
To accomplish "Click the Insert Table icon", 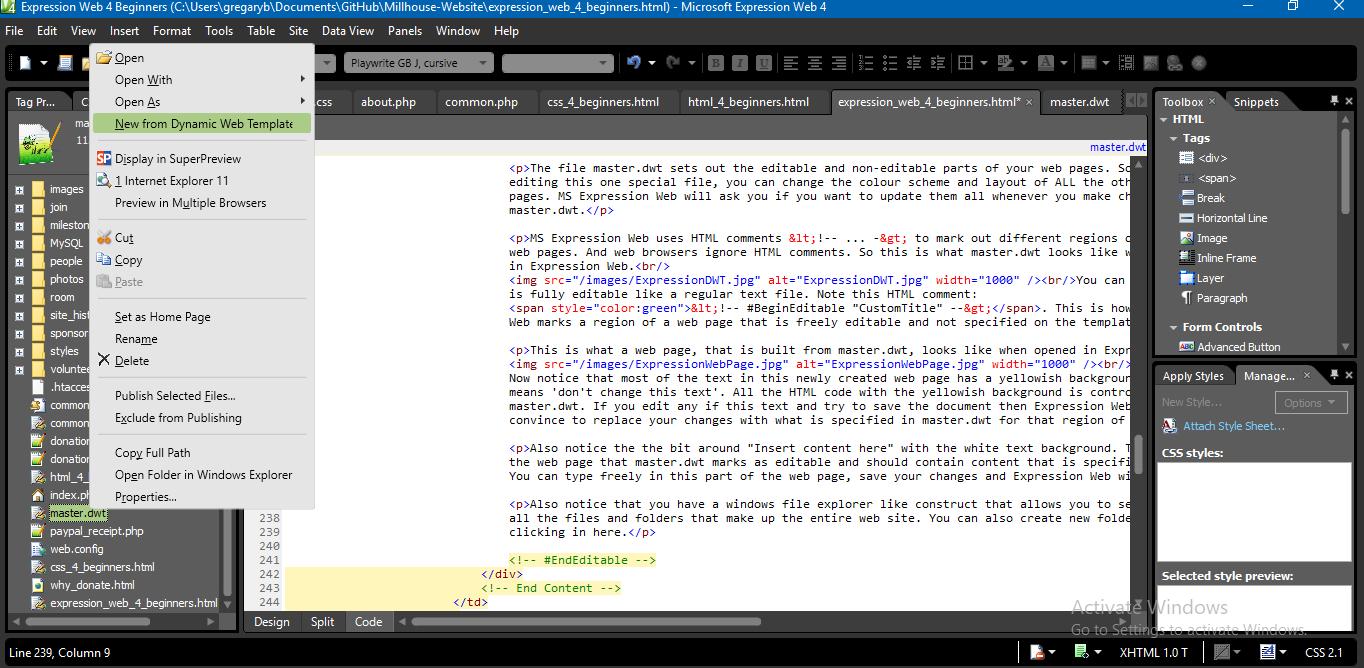I will (x=1090, y=63).
